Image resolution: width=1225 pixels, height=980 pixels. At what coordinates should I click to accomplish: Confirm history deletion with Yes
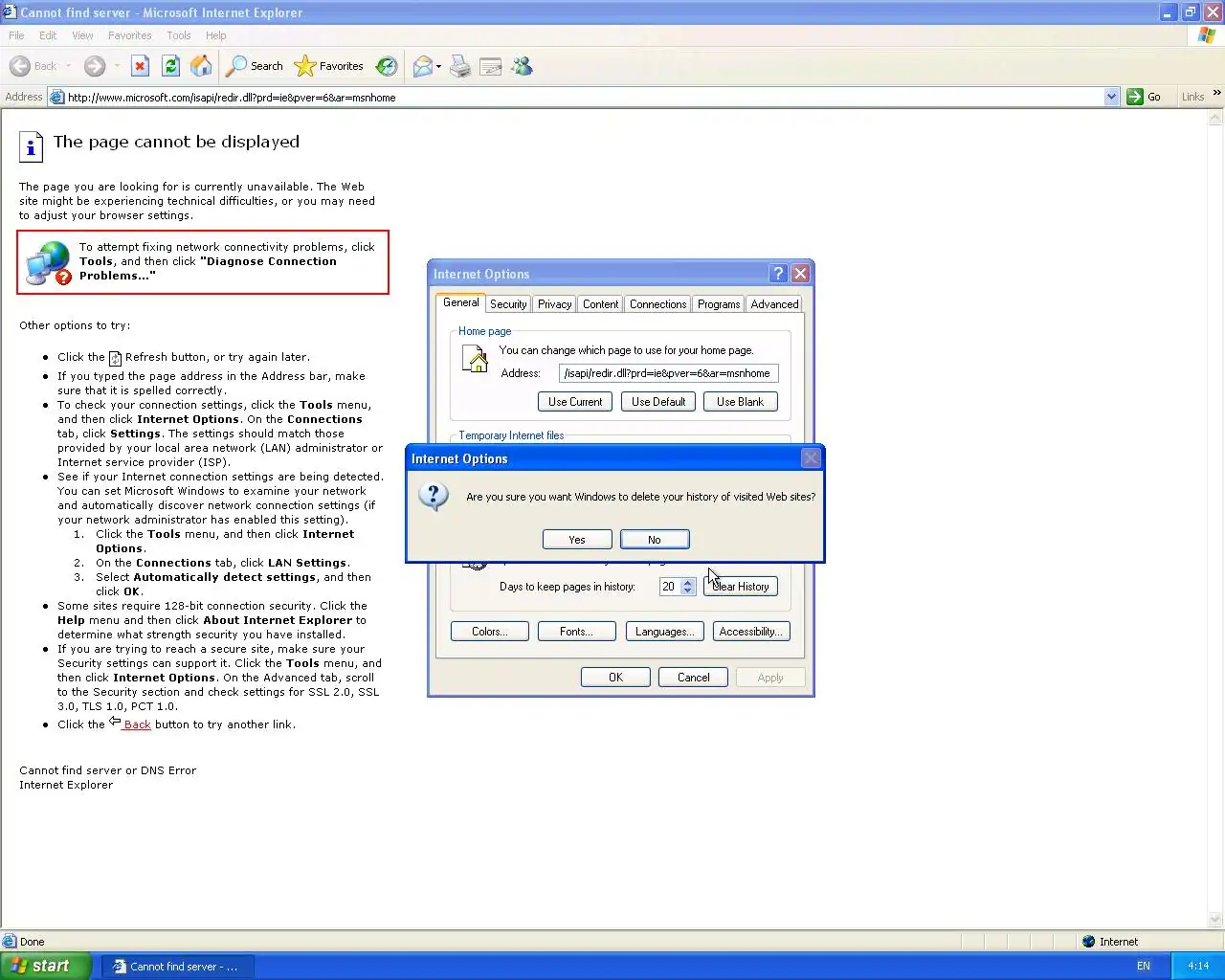577,540
